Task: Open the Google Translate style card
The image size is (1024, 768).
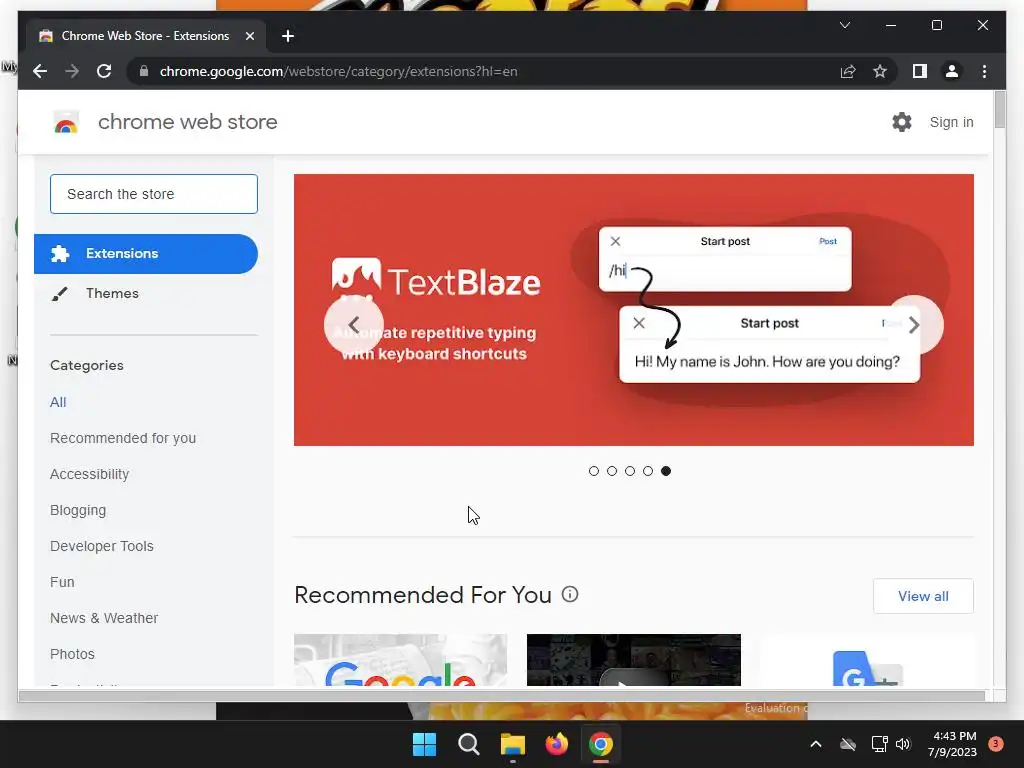Action: pyautogui.click(x=867, y=660)
